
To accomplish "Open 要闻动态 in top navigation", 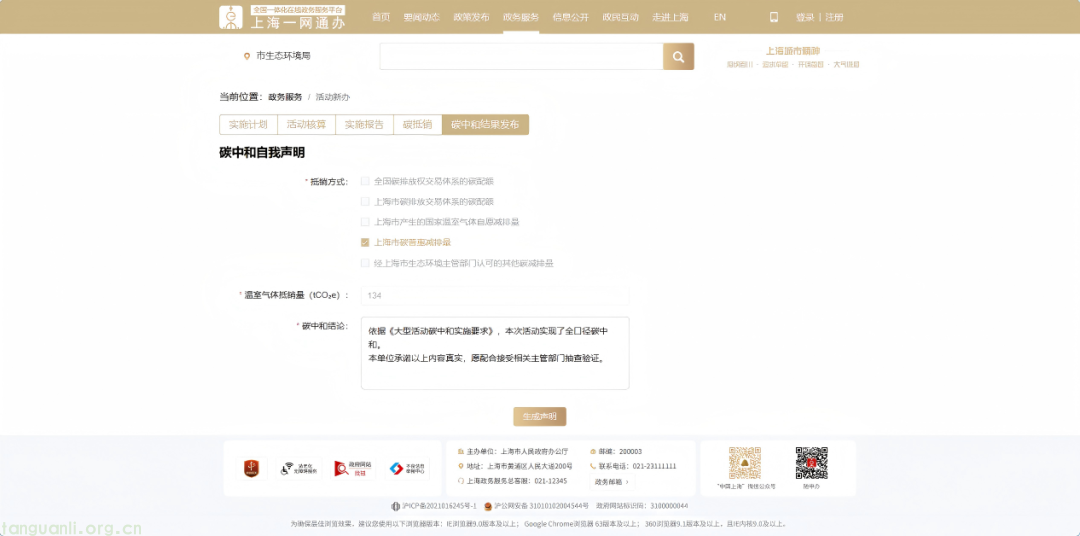I will [x=422, y=17].
